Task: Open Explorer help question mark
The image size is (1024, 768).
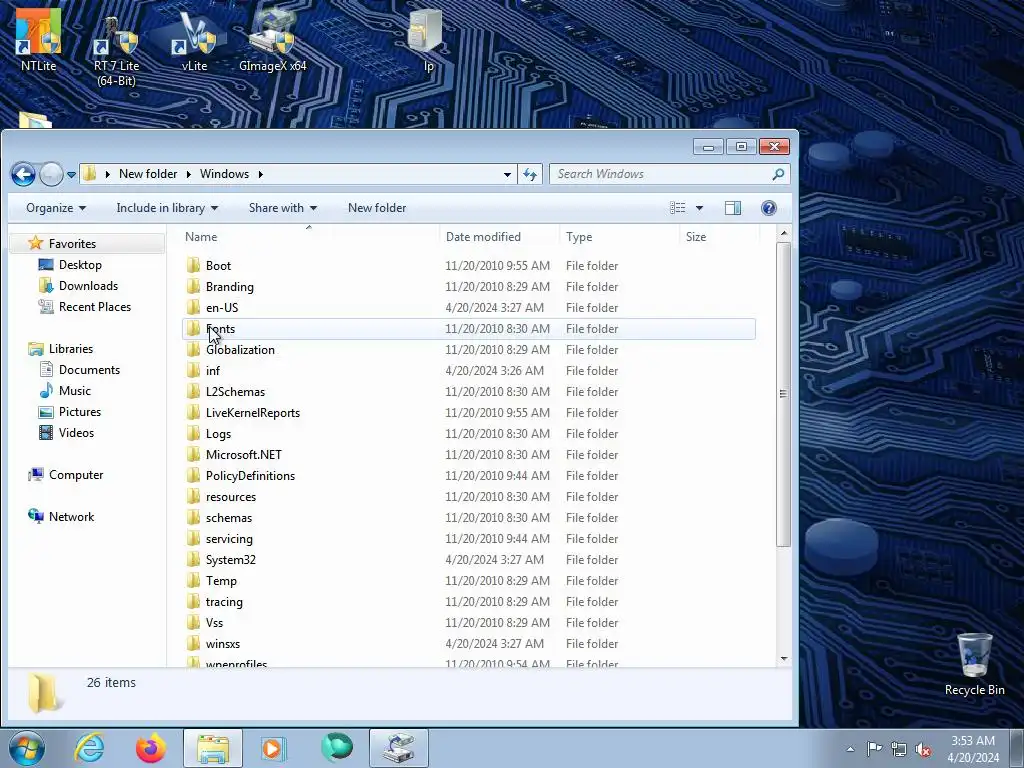Action: pyautogui.click(x=769, y=208)
